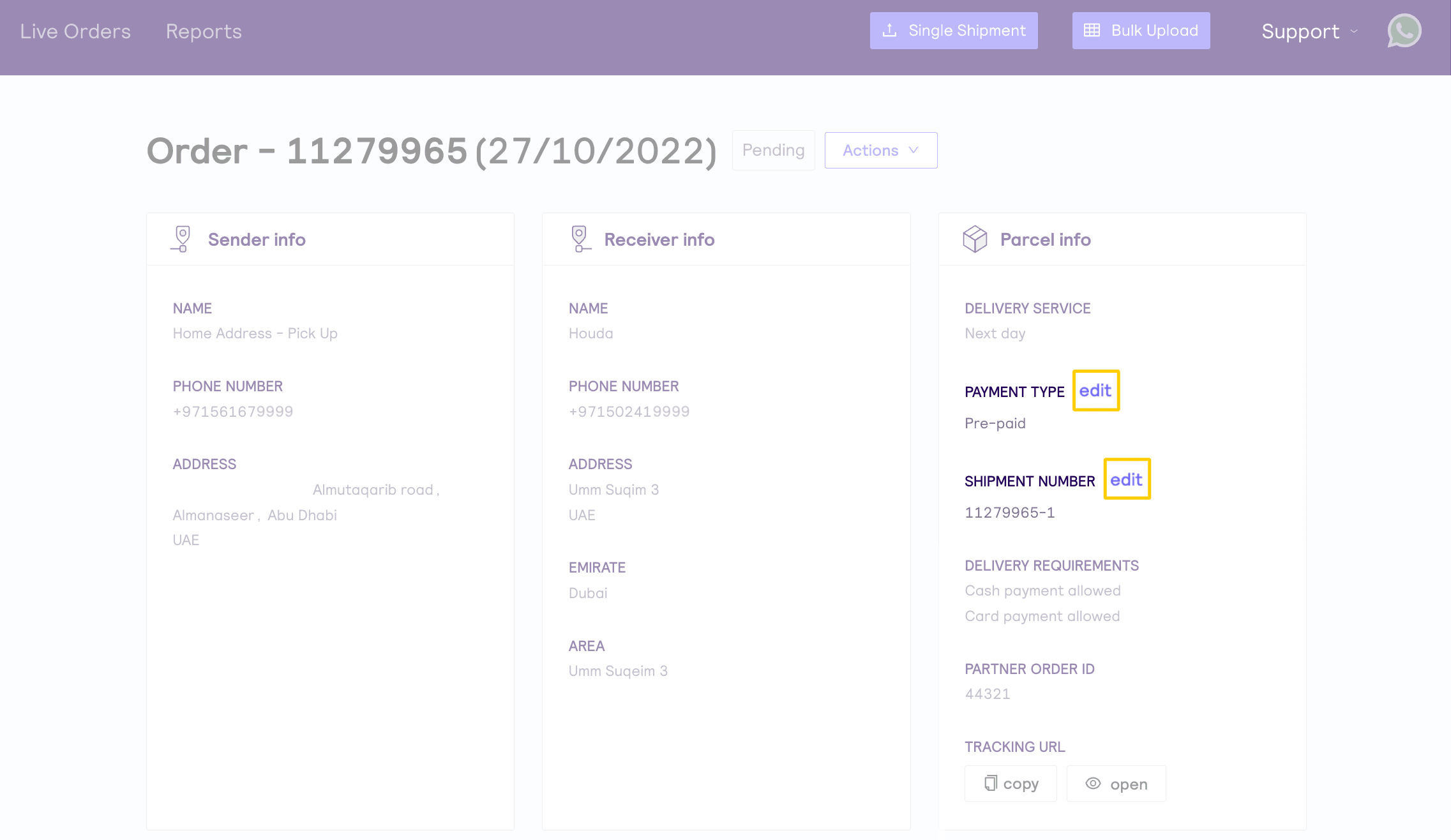Click the open tracking URL button
Image resolution: width=1451 pixels, height=840 pixels.
1116,784
